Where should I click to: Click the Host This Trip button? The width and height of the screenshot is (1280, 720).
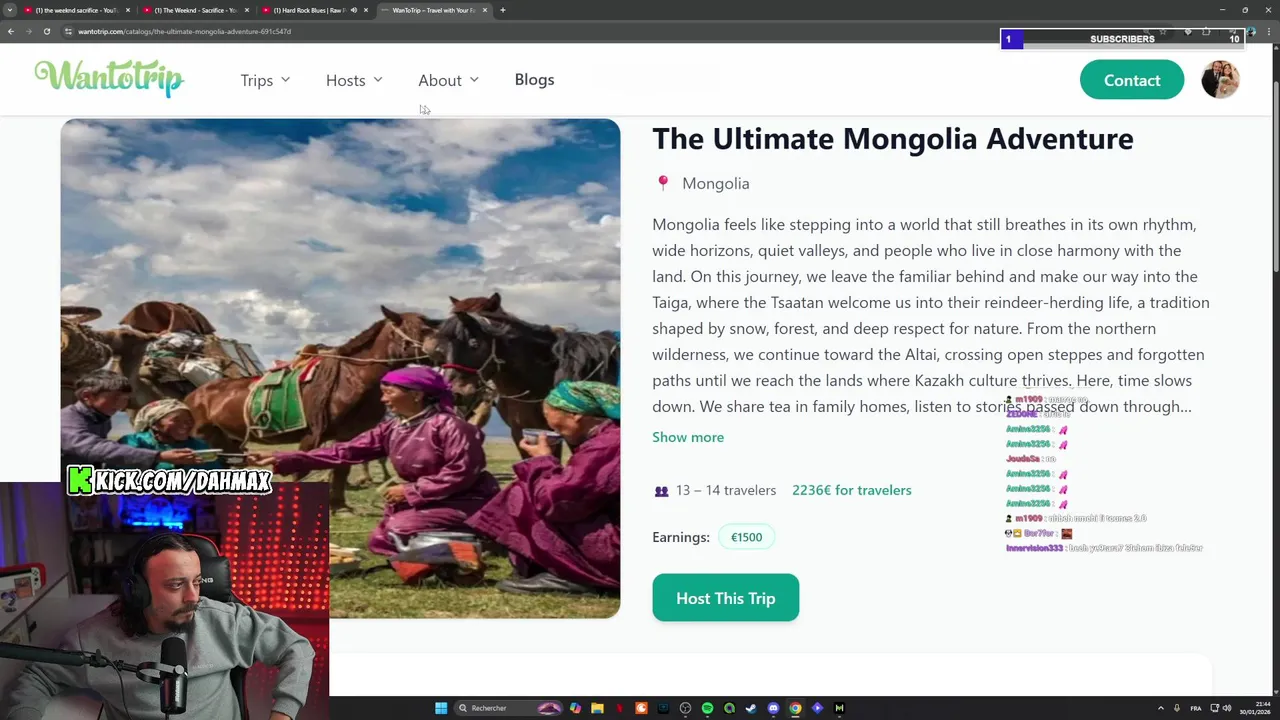click(x=726, y=598)
